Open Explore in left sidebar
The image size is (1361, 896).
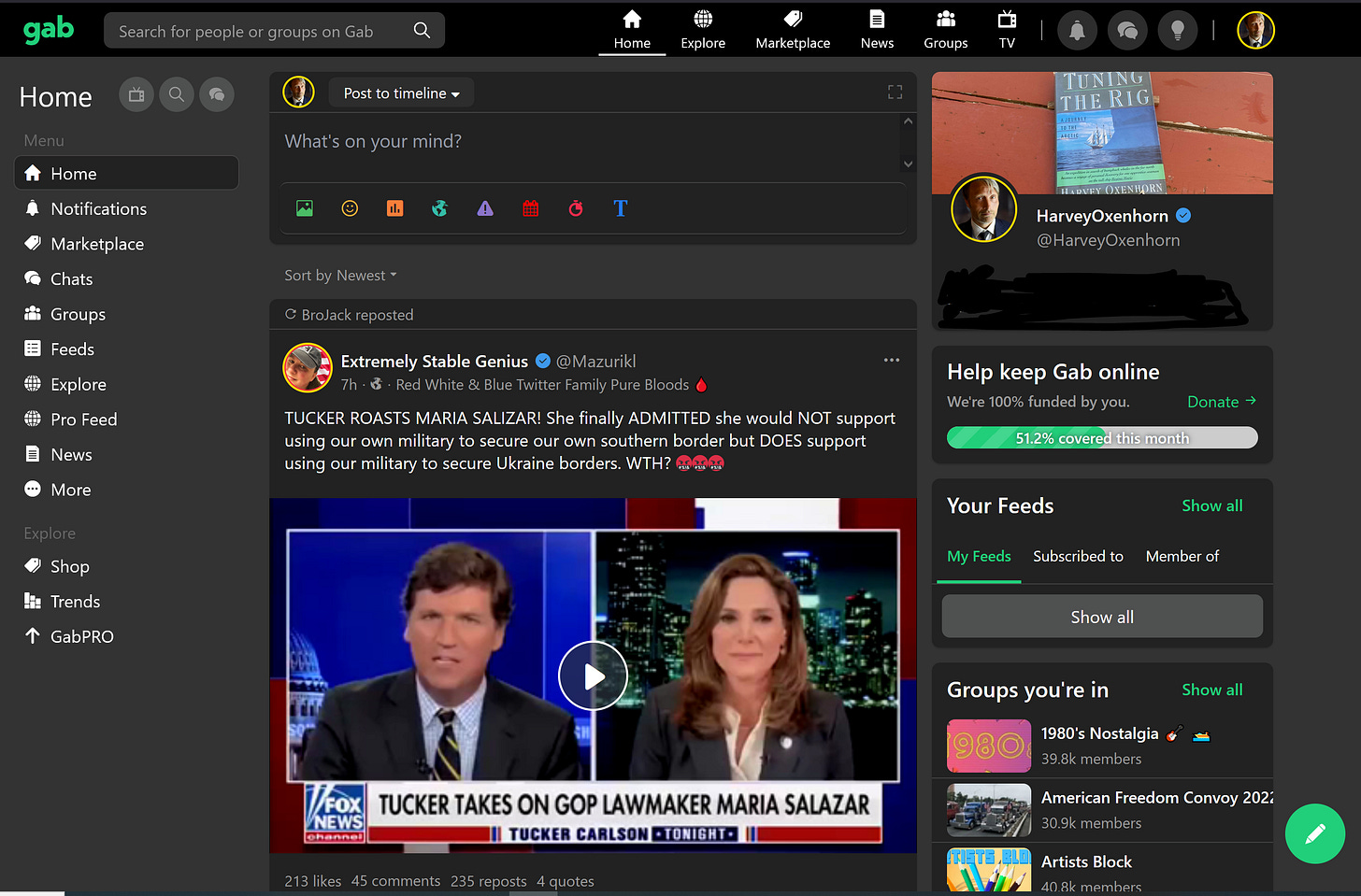click(126, 384)
